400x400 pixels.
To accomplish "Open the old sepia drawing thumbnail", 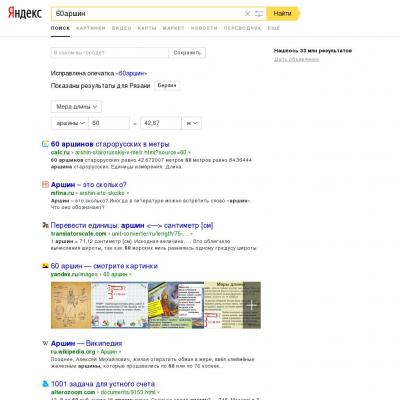I will (x=71, y=305).
